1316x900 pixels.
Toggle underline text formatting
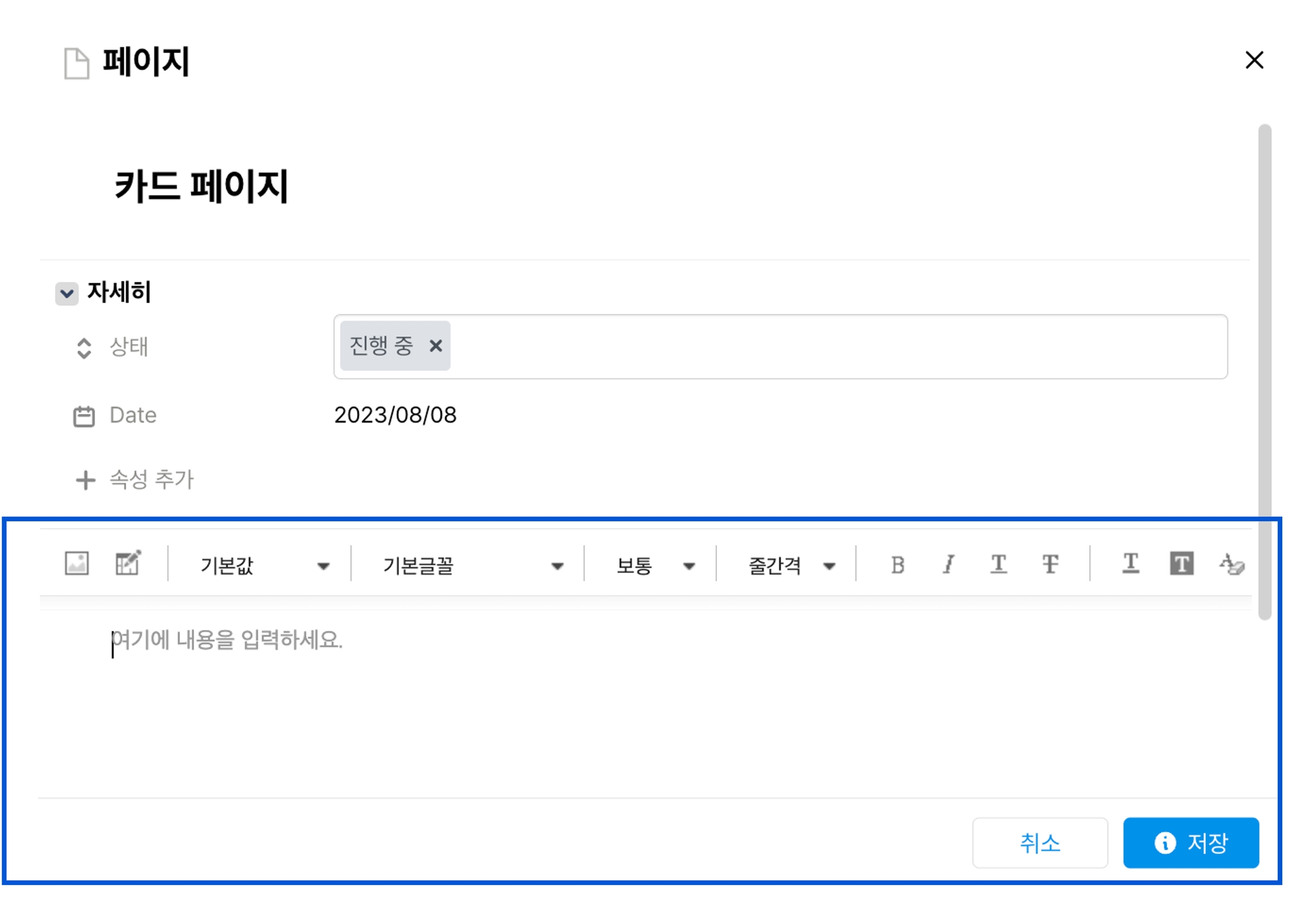(x=998, y=565)
